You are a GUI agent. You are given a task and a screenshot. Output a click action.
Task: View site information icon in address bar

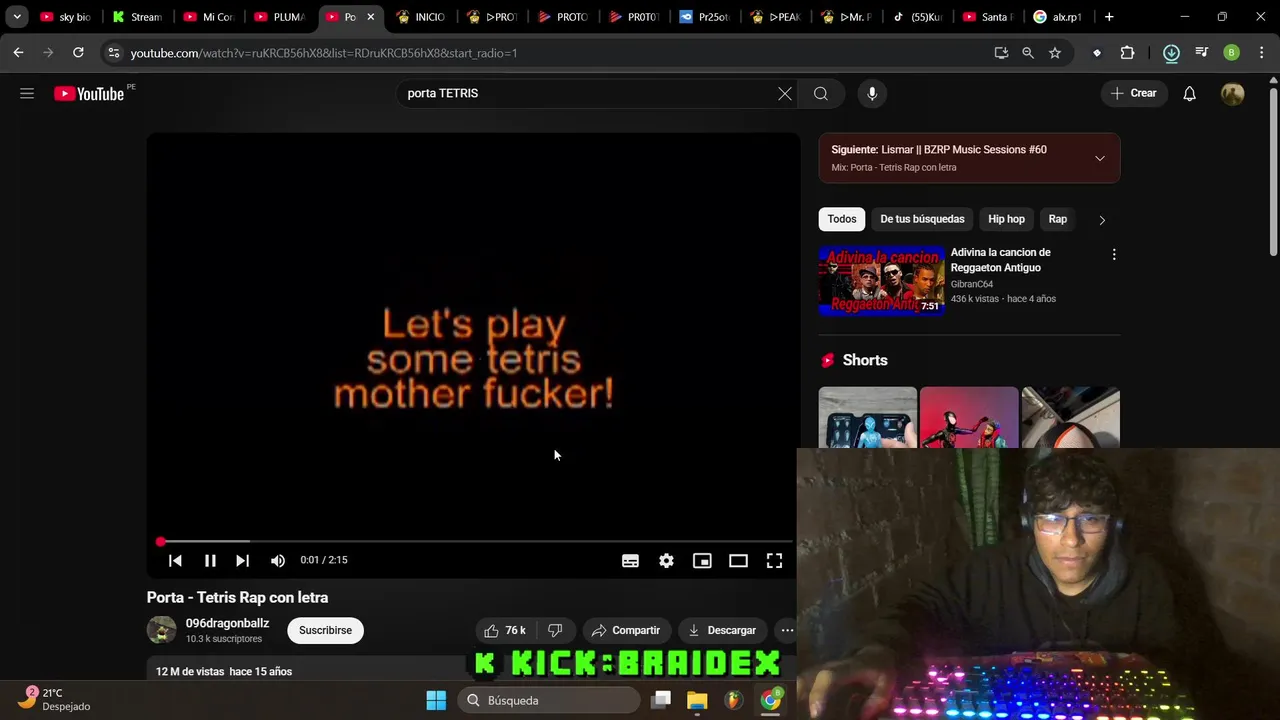113,53
